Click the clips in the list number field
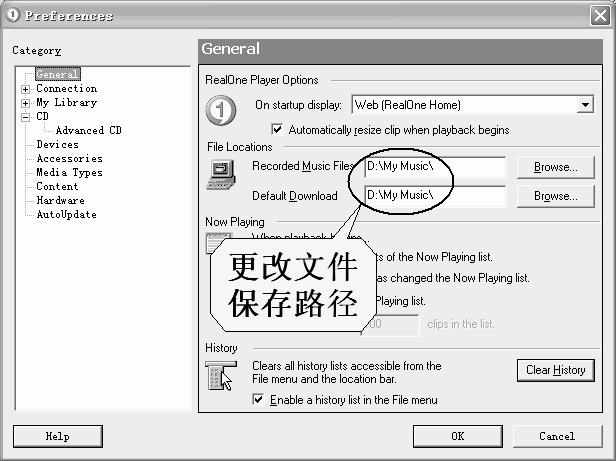The width and height of the screenshot is (616, 461). coord(390,324)
